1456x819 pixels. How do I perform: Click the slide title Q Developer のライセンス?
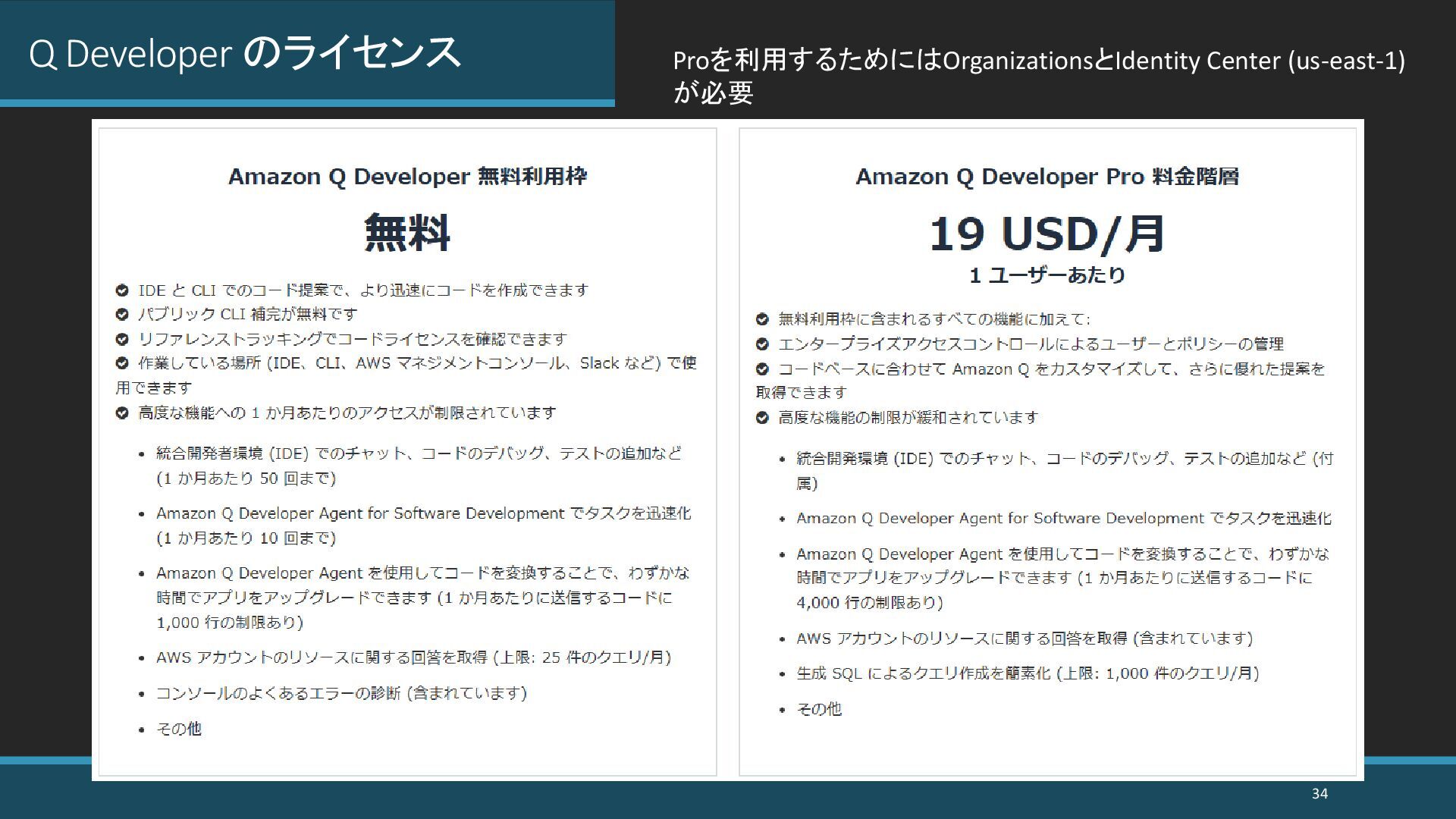tap(244, 53)
